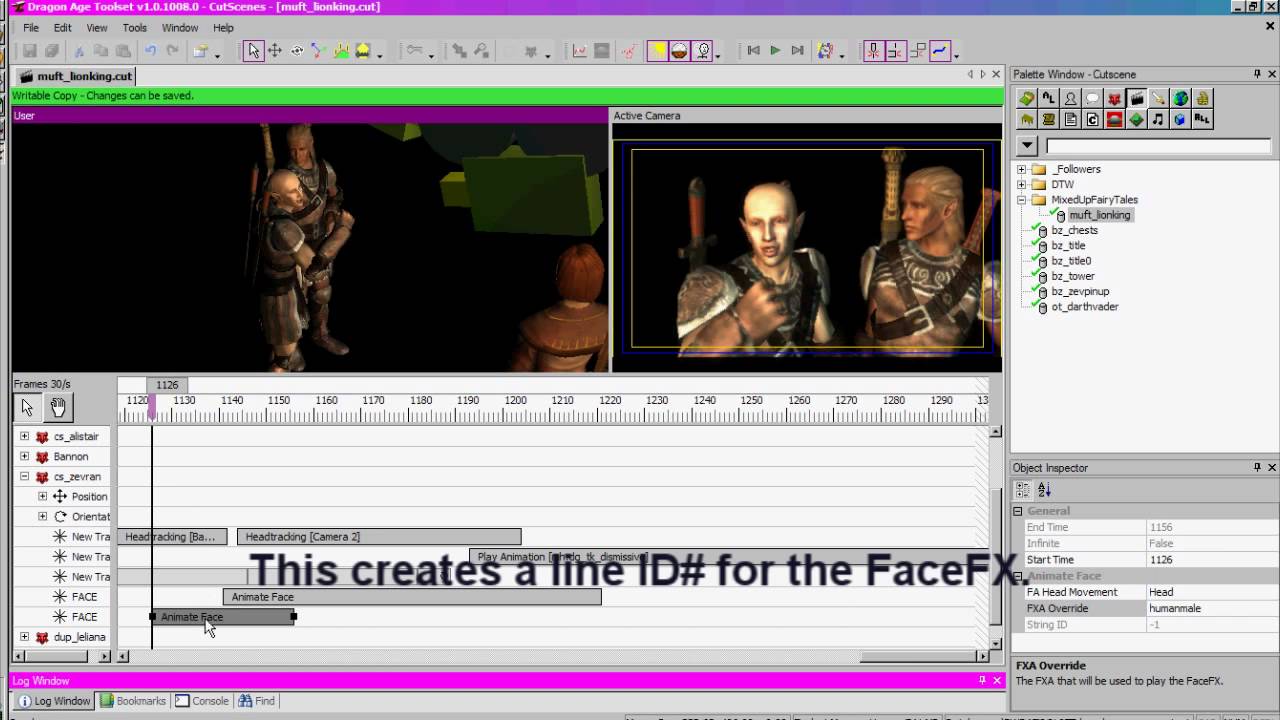Viewport: 1280px width, 720px height.
Task: Click the RLL palette icon
Action: [x=1202, y=119]
